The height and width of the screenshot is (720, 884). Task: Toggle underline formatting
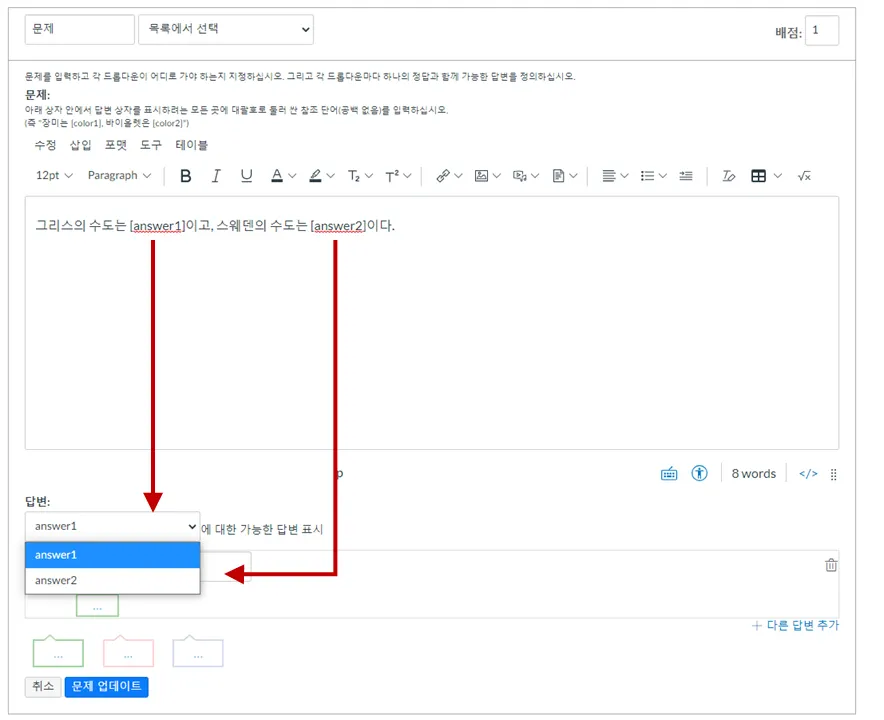(x=246, y=176)
